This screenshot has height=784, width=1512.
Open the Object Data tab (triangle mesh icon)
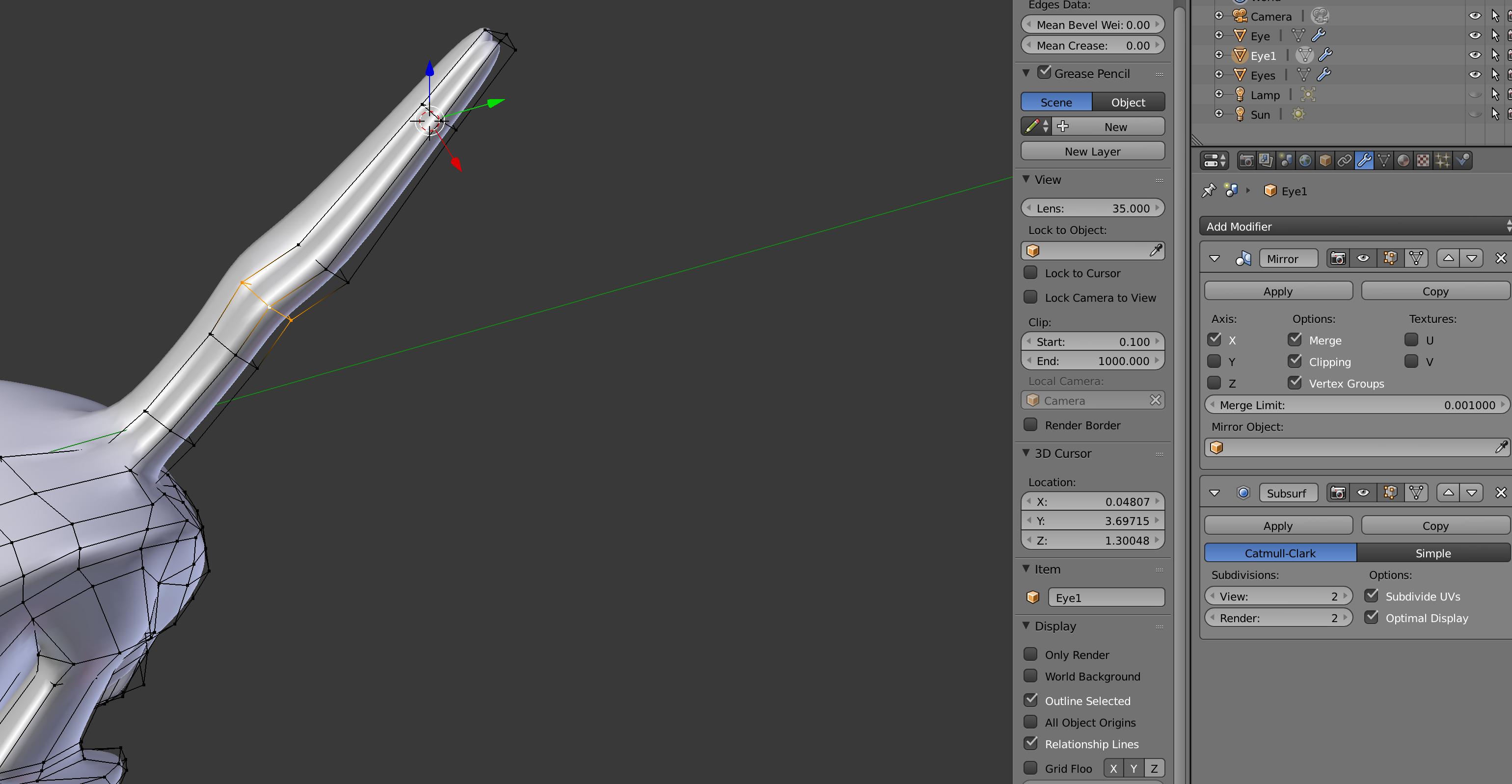[1383, 160]
